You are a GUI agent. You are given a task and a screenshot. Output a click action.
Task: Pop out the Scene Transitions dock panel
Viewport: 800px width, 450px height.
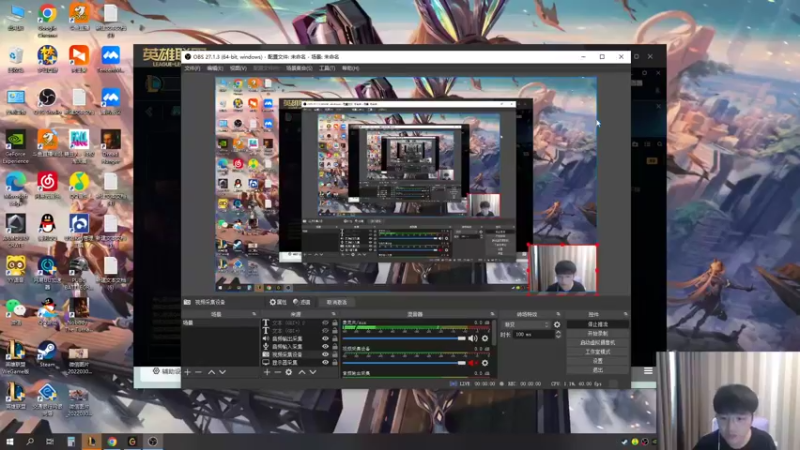[558, 314]
